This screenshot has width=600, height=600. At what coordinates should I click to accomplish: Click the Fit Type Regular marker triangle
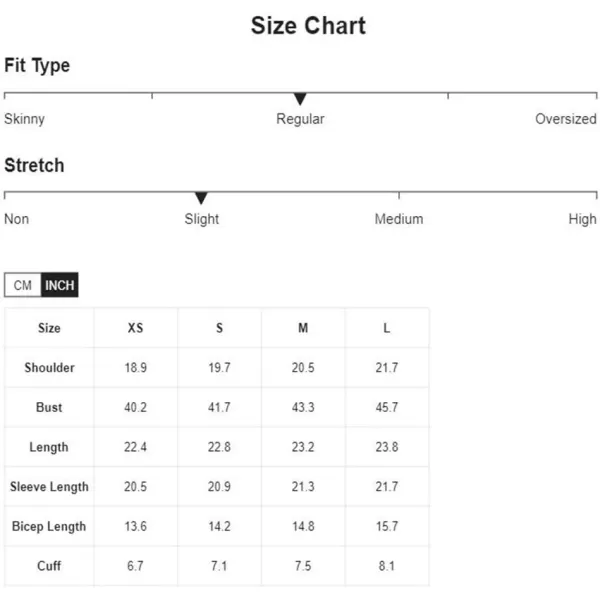click(x=300, y=99)
